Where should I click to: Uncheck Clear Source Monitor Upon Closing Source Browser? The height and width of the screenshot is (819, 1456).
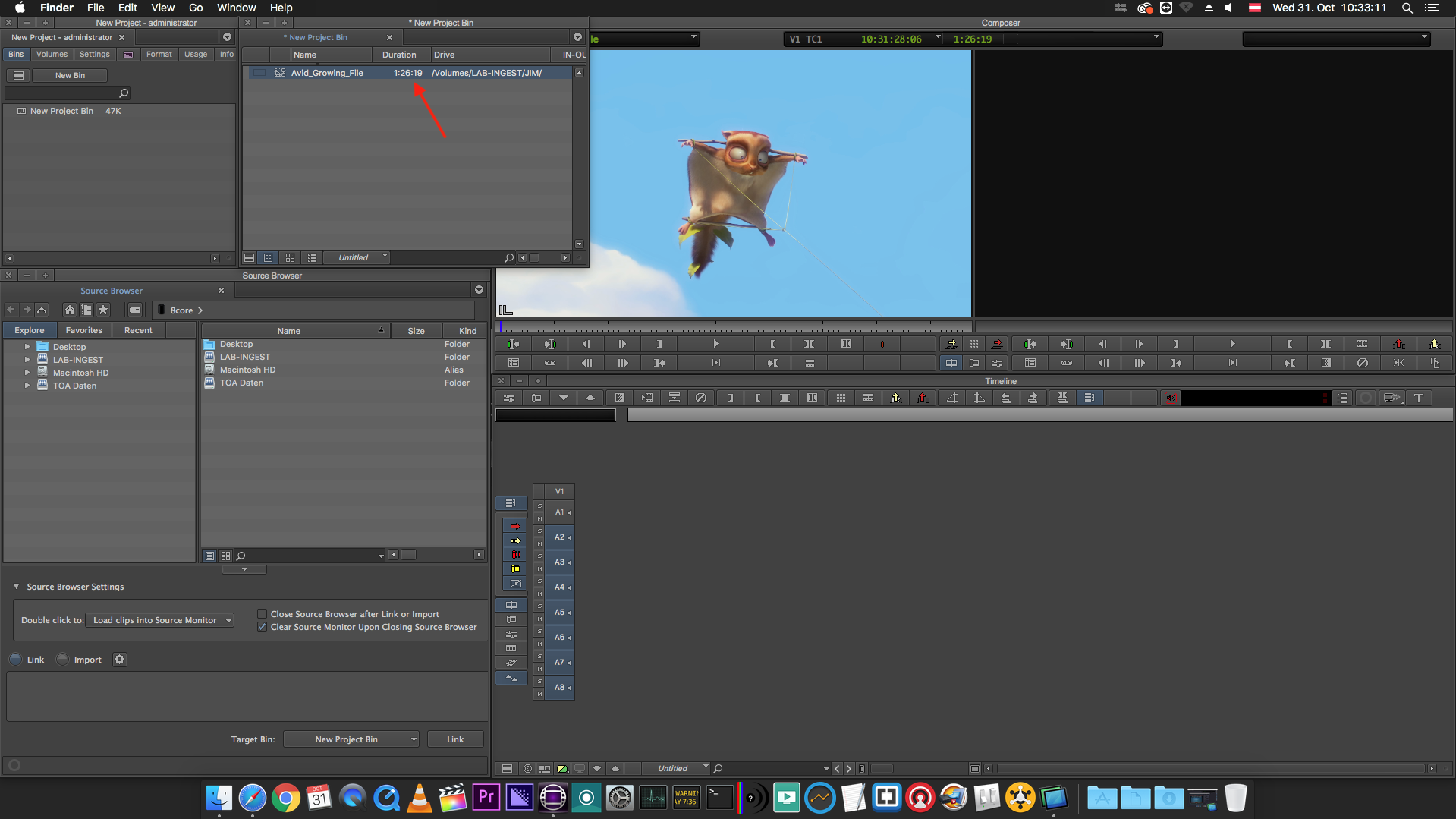click(262, 627)
